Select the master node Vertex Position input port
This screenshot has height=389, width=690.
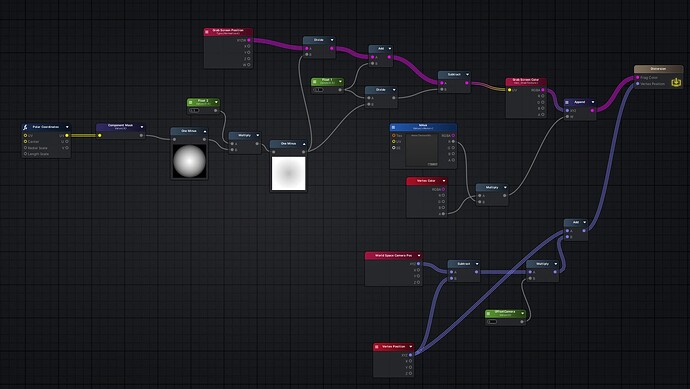(x=638, y=84)
